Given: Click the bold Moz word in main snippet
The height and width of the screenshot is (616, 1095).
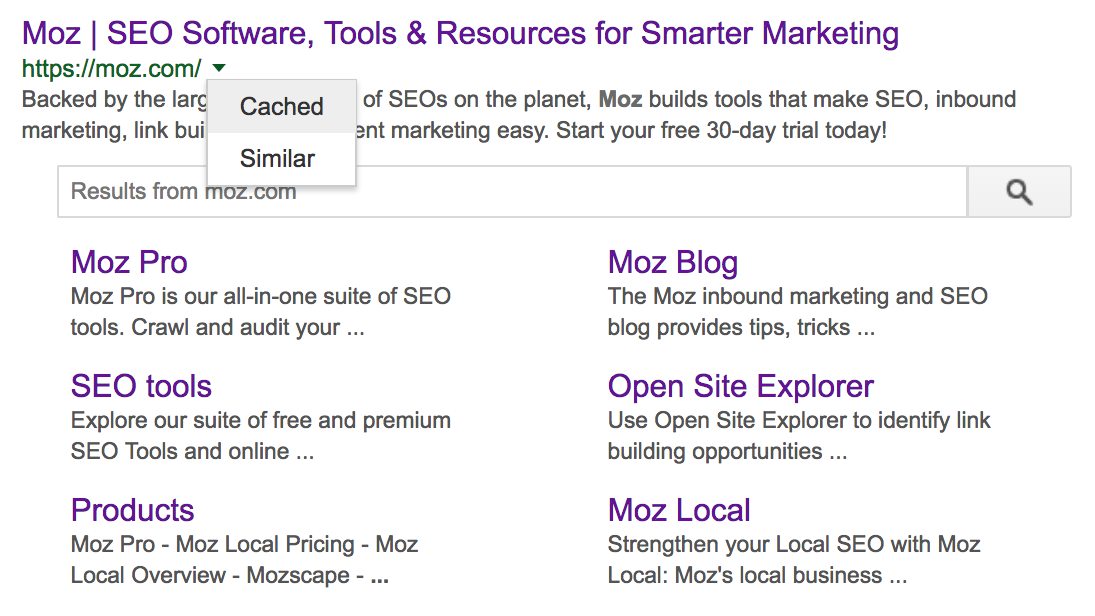Looking at the screenshot, I should tap(620, 100).
